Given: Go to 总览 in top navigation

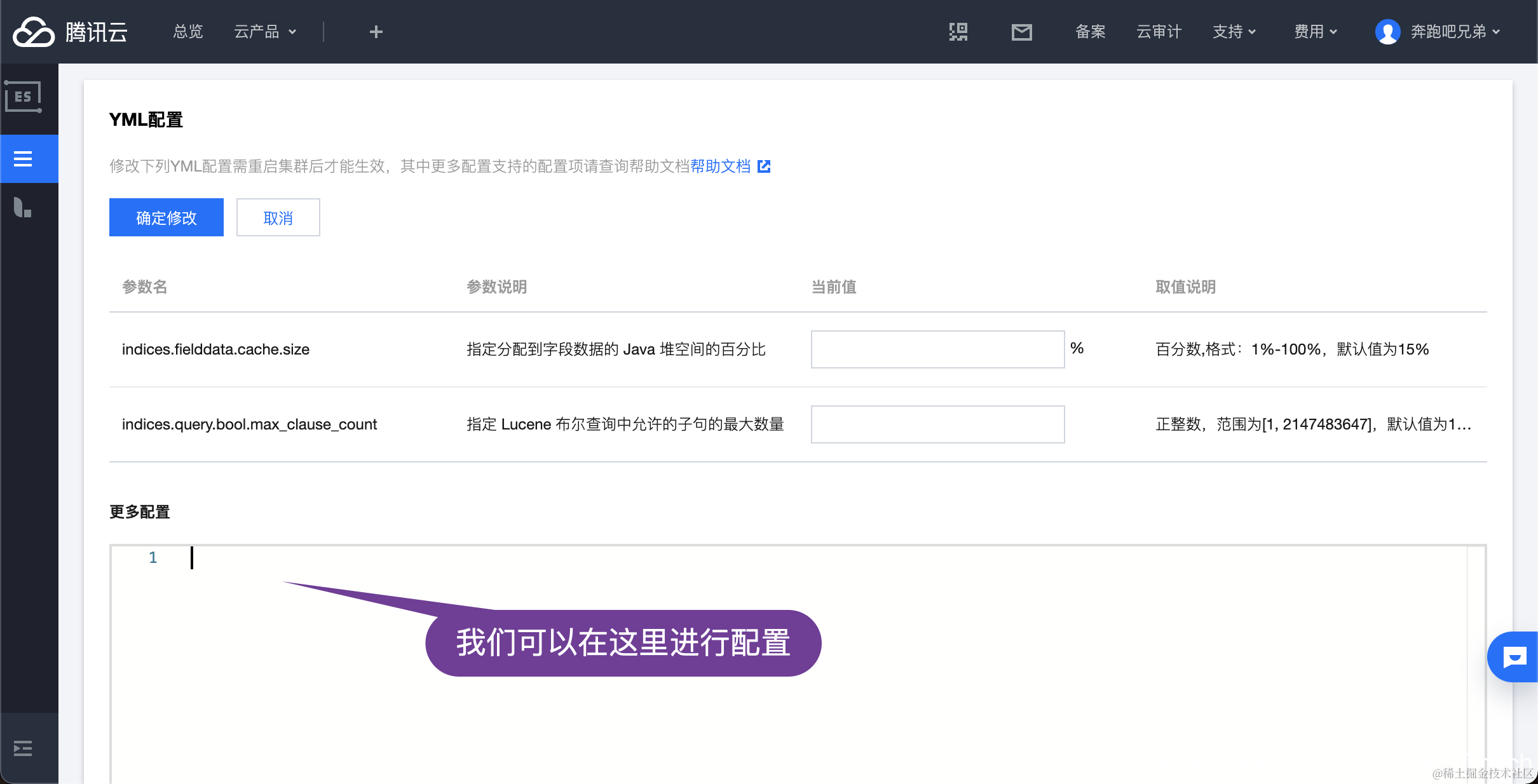Looking at the screenshot, I should tap(188, 32).
